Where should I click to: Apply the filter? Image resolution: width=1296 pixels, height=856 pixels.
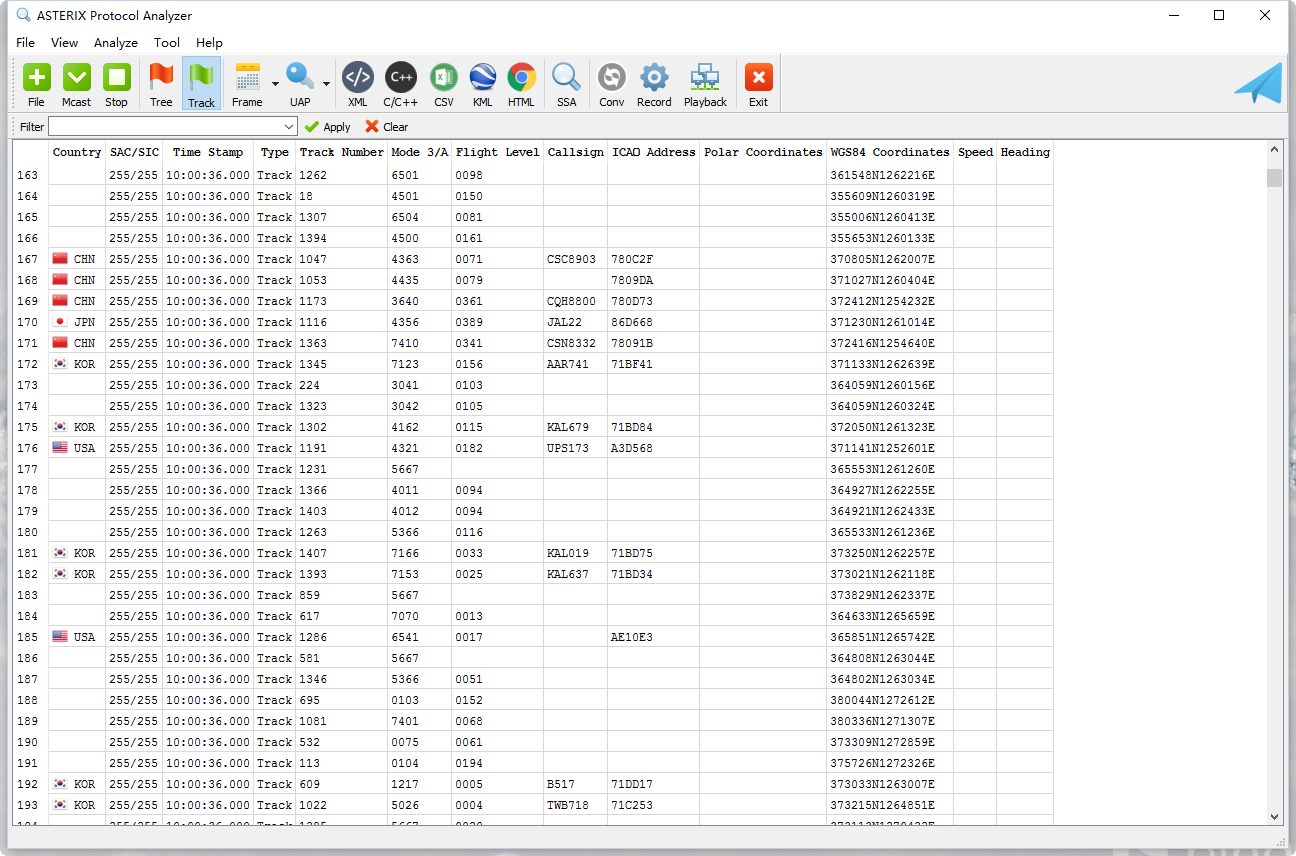coord(328,127)
